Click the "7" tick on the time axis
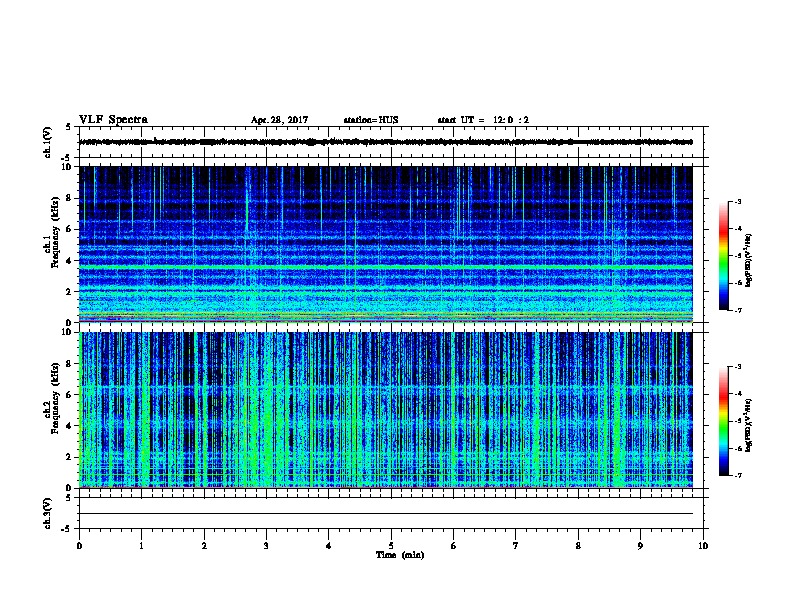792x612 pixels. point(516,546)
